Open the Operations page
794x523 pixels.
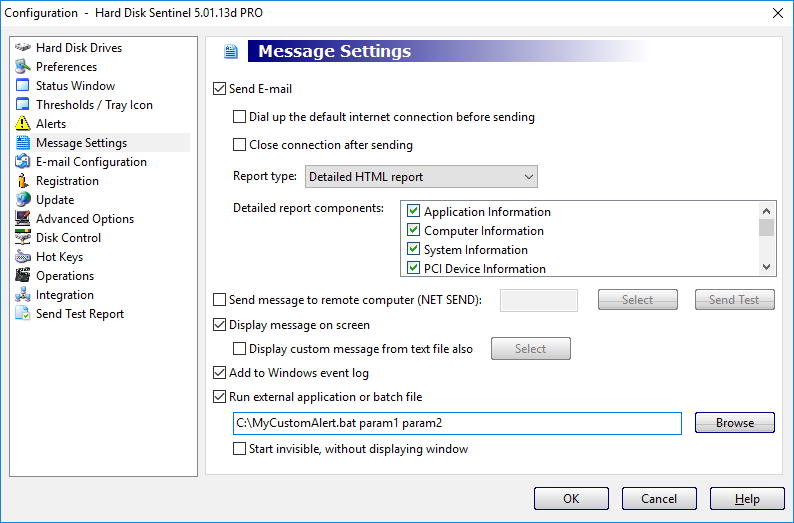65,276
